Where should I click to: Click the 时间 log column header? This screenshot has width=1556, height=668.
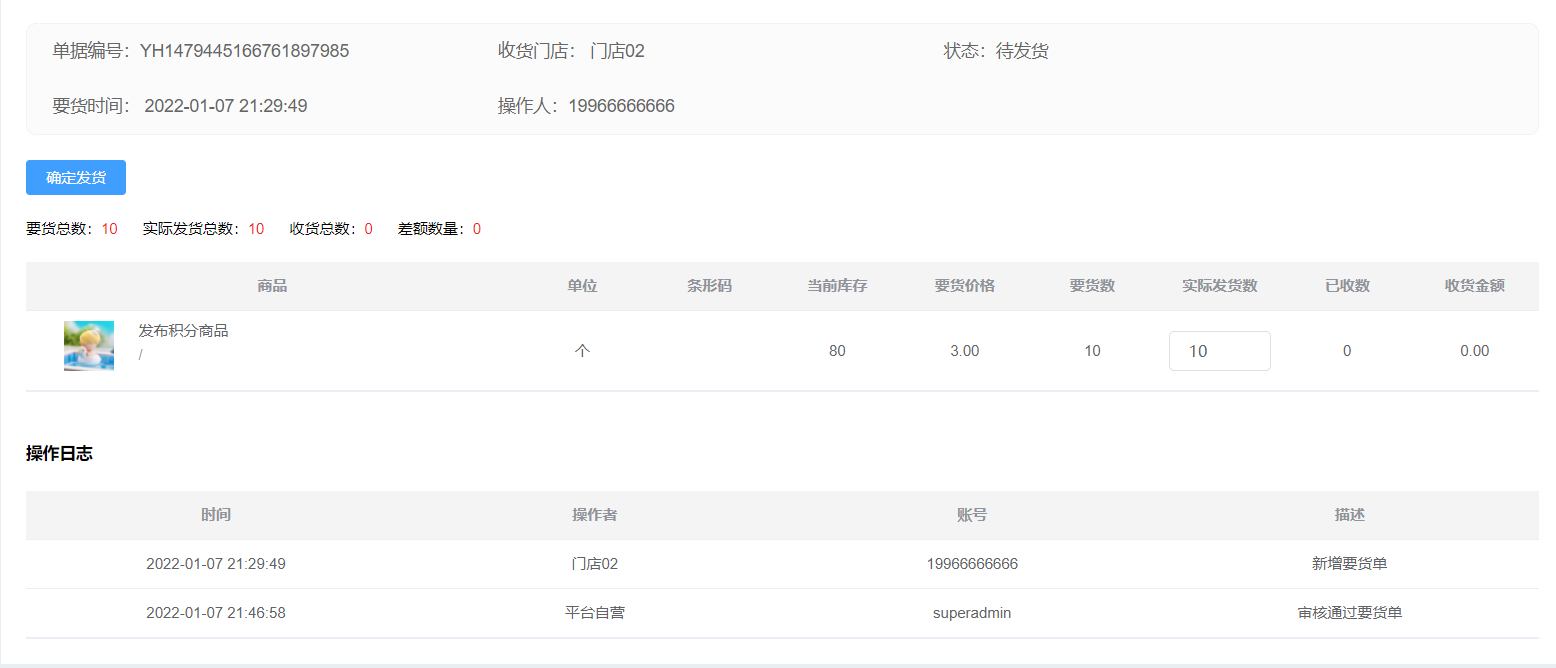216,515
